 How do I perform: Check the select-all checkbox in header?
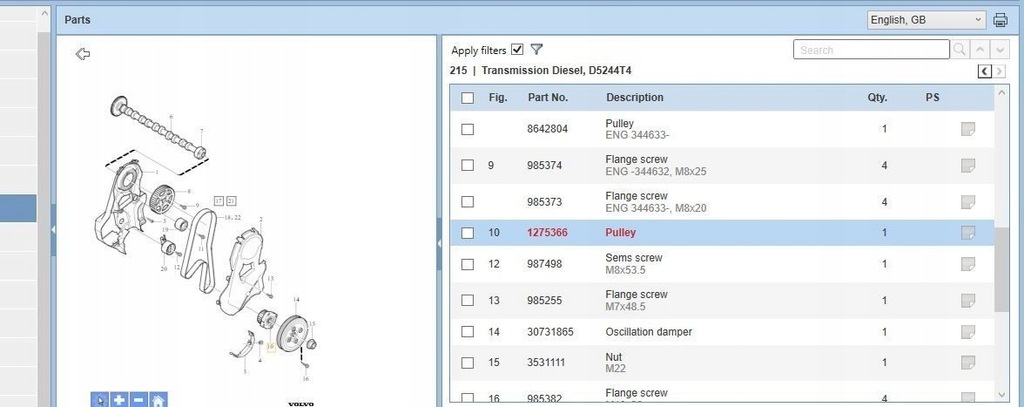click(x=468, y=98)
